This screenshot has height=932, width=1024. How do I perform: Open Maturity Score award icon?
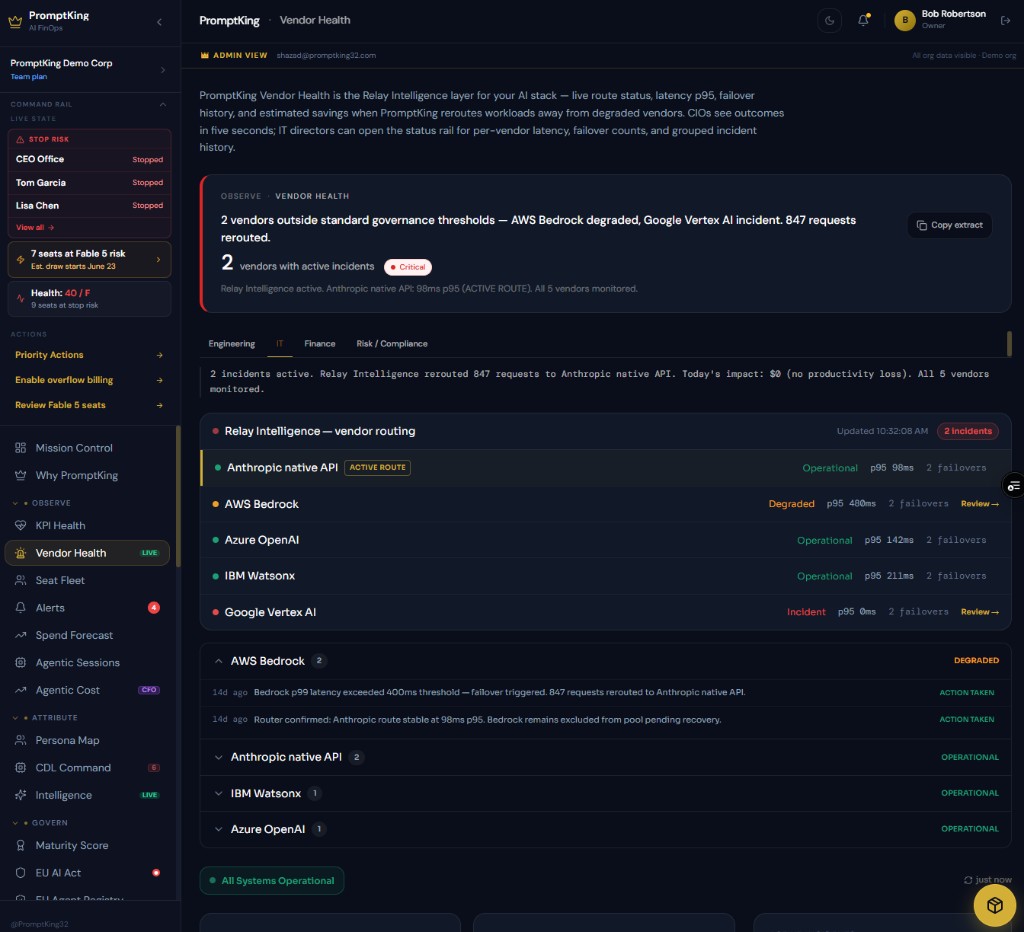pyautogui.click(x=21, y=846)
